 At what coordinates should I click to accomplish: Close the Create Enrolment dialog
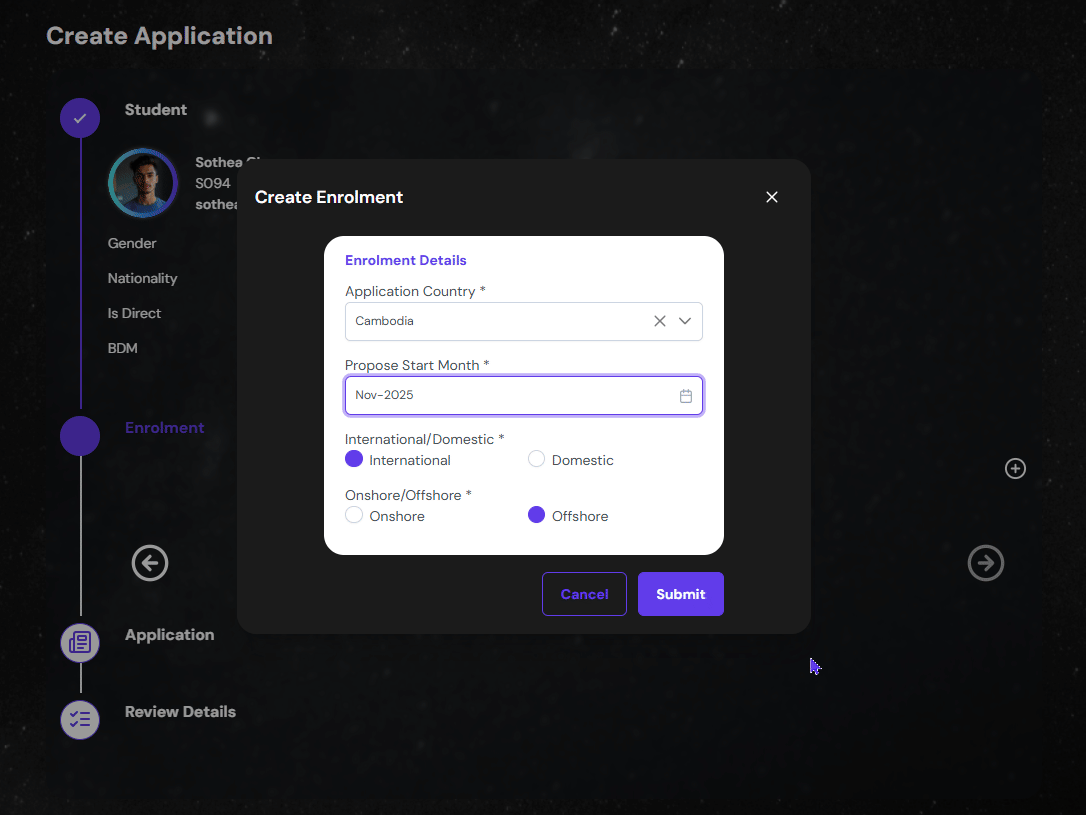771,197
